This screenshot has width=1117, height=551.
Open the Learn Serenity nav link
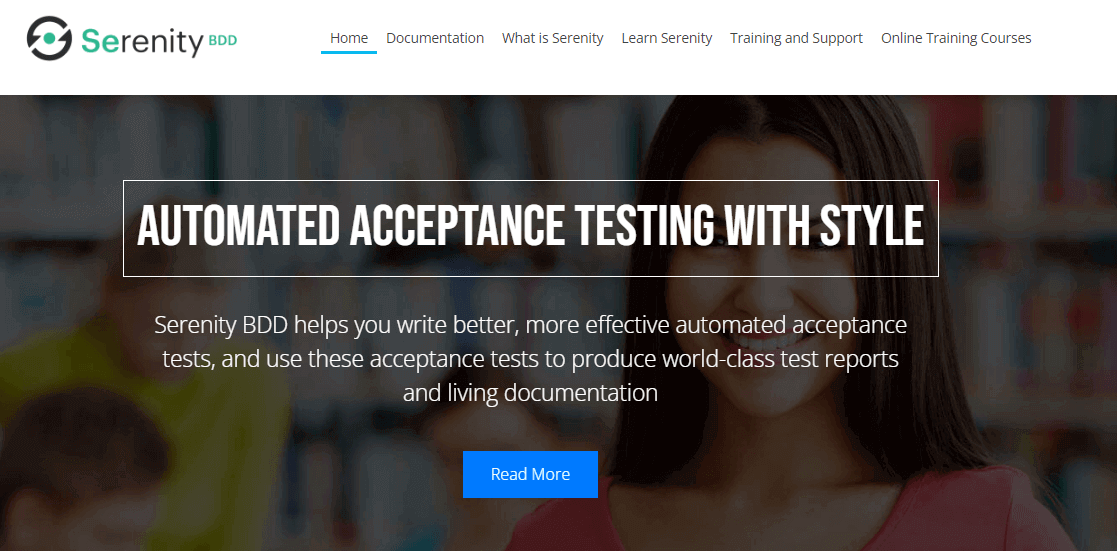(667, 38)
